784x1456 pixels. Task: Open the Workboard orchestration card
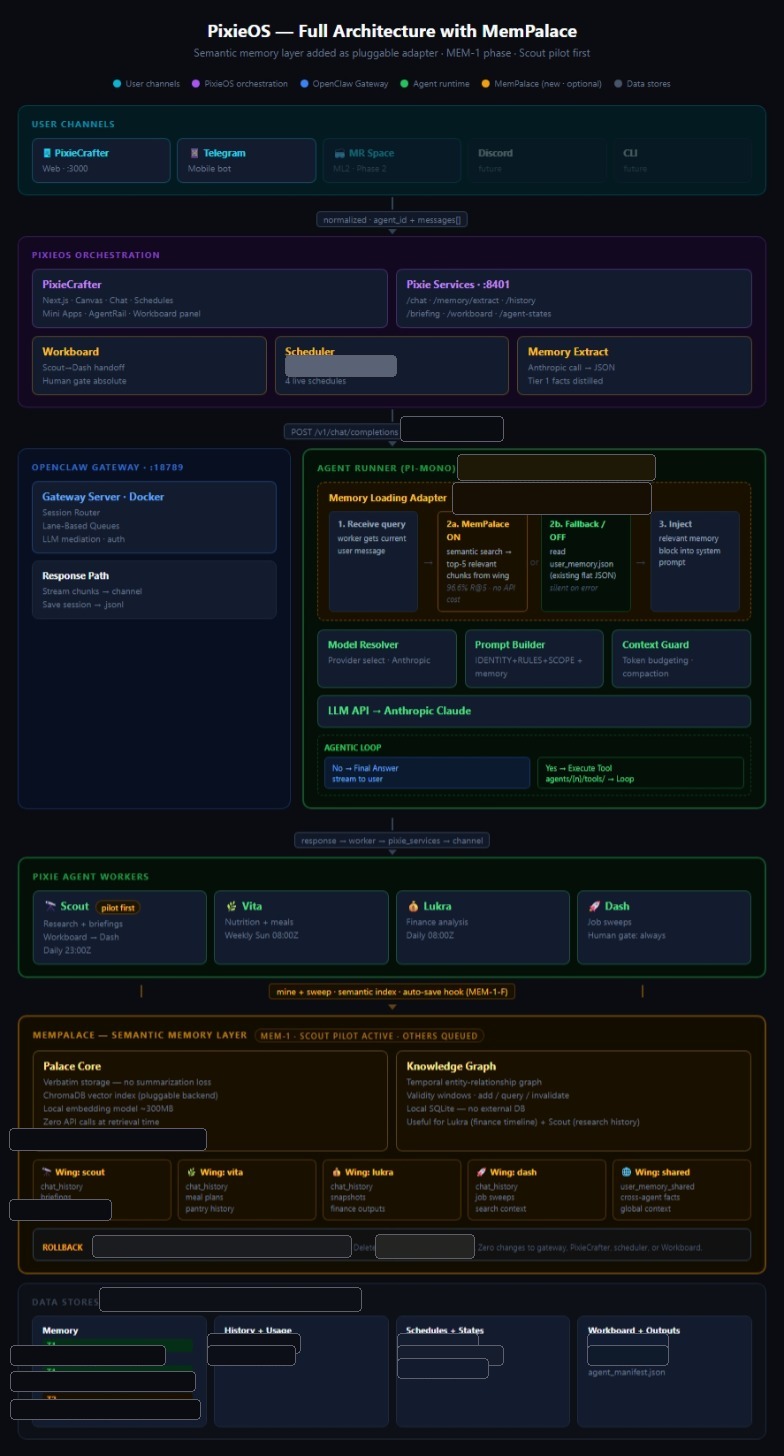[149, 365]
